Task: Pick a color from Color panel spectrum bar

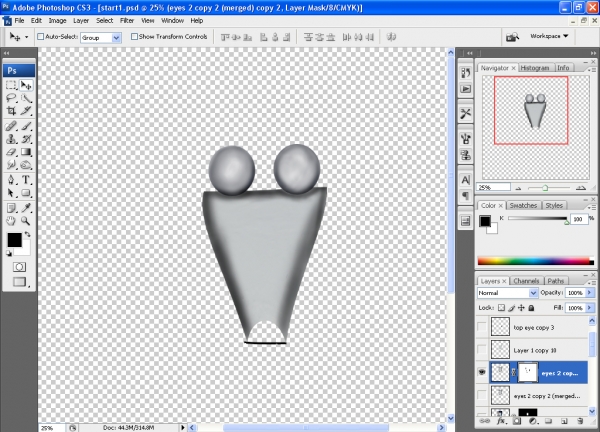Action: pos(535,261)
